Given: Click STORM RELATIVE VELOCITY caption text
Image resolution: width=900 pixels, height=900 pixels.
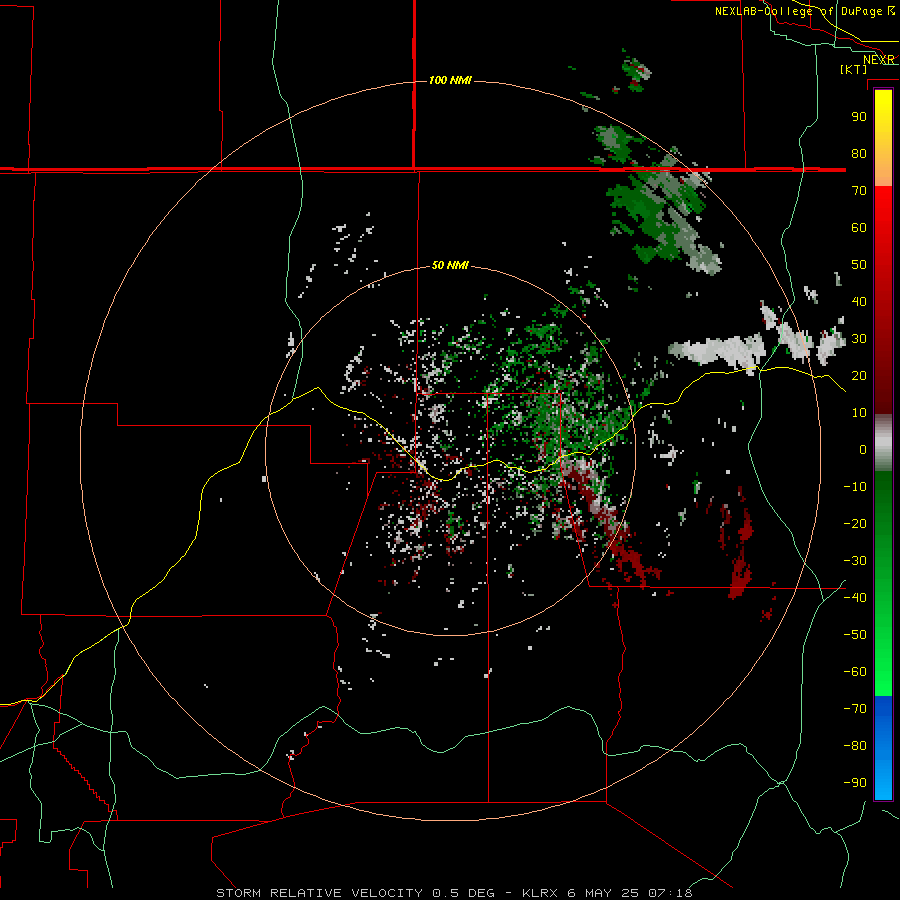Looking at the screenshot, I should [x=321, y=893].
